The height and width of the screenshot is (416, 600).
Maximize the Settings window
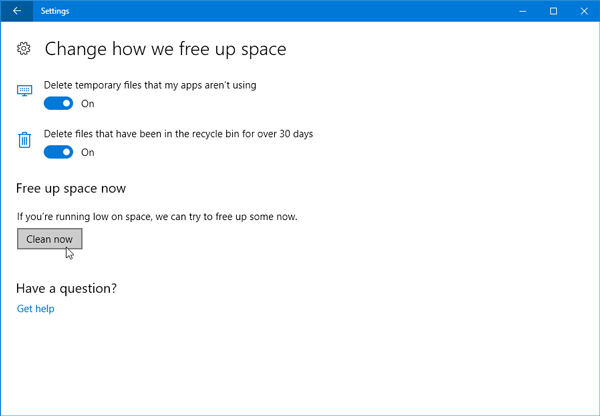pos(553,11)
